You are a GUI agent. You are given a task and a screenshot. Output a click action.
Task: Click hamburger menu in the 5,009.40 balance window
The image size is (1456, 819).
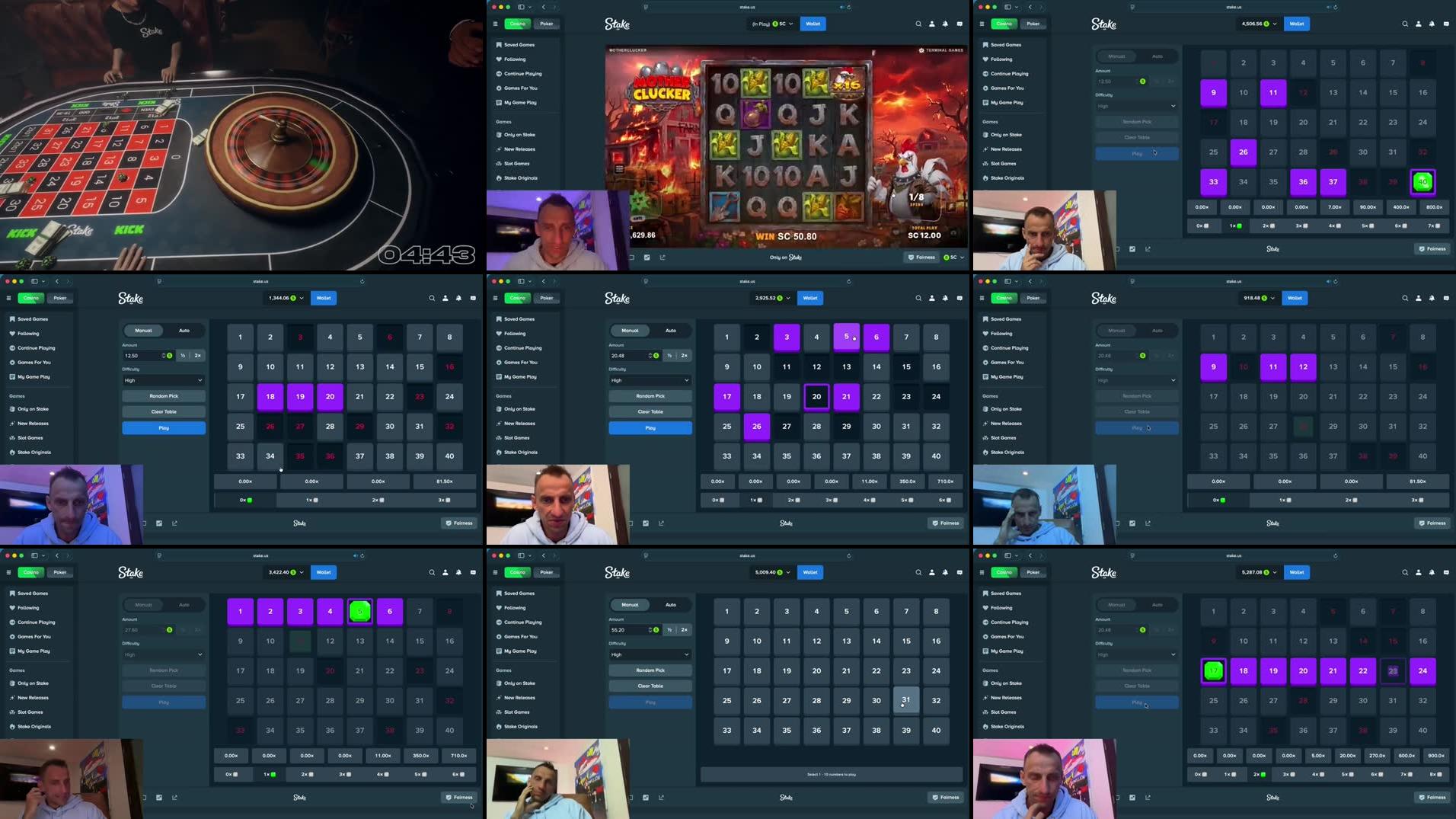click(x=495, y=572)
